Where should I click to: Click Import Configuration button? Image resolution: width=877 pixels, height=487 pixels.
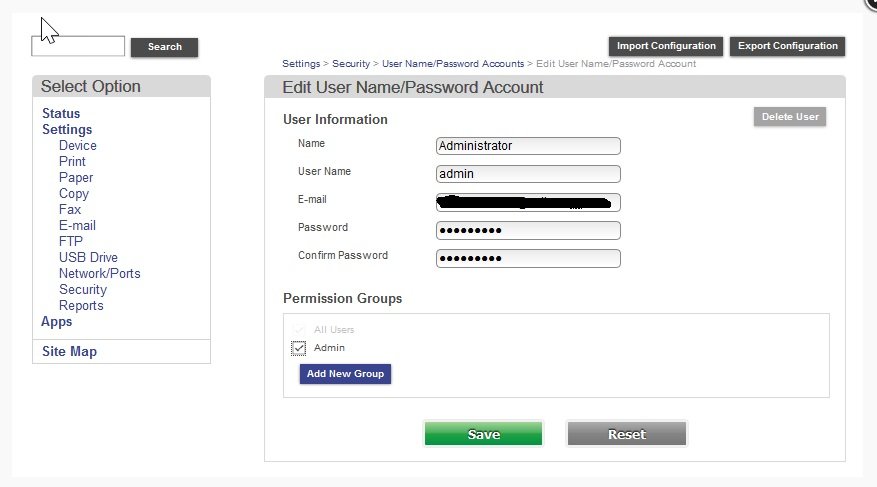(666, 46)
